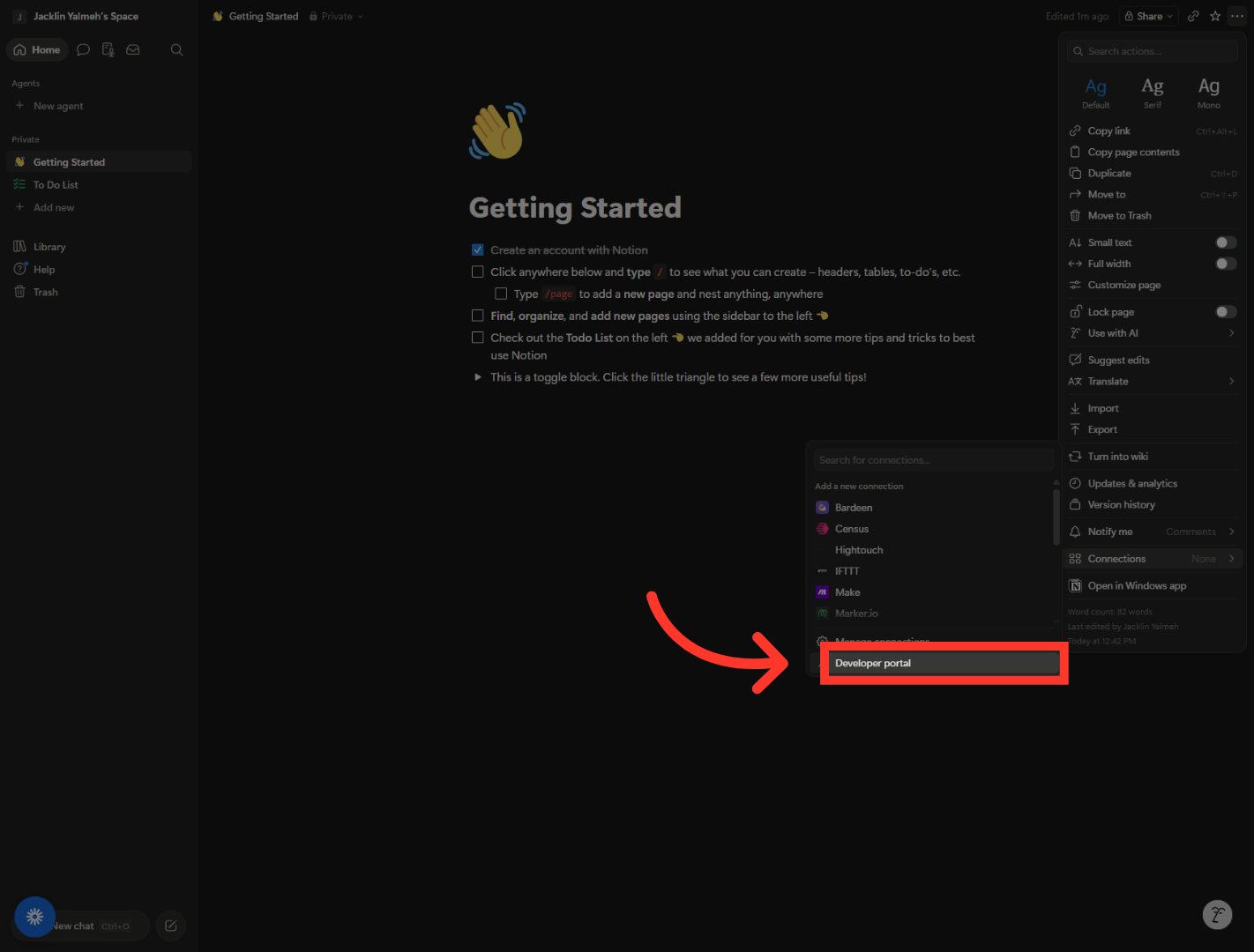The height and width of the screenshot is (952, 1254).
Task: Select the Census connection
Action: pyautogui.click(x=933, y=529)
